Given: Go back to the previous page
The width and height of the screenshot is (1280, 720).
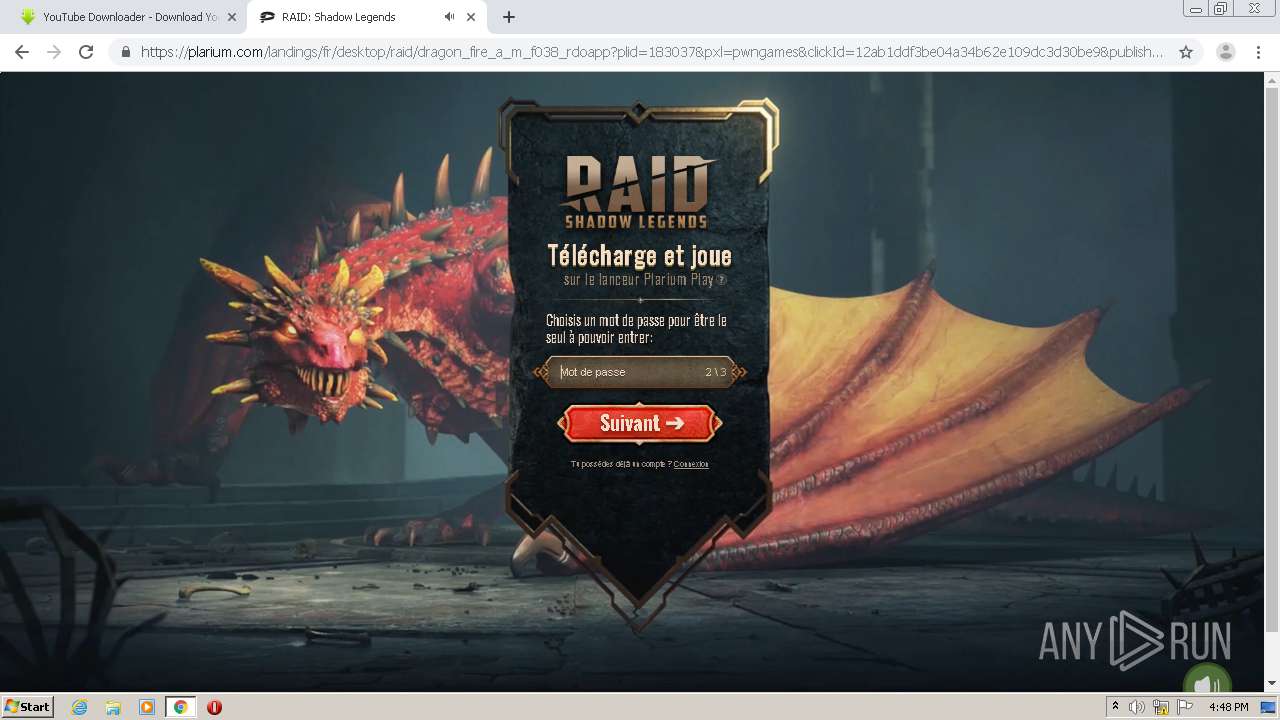Looking at the screenshot, I should click(x=22, y=52).
